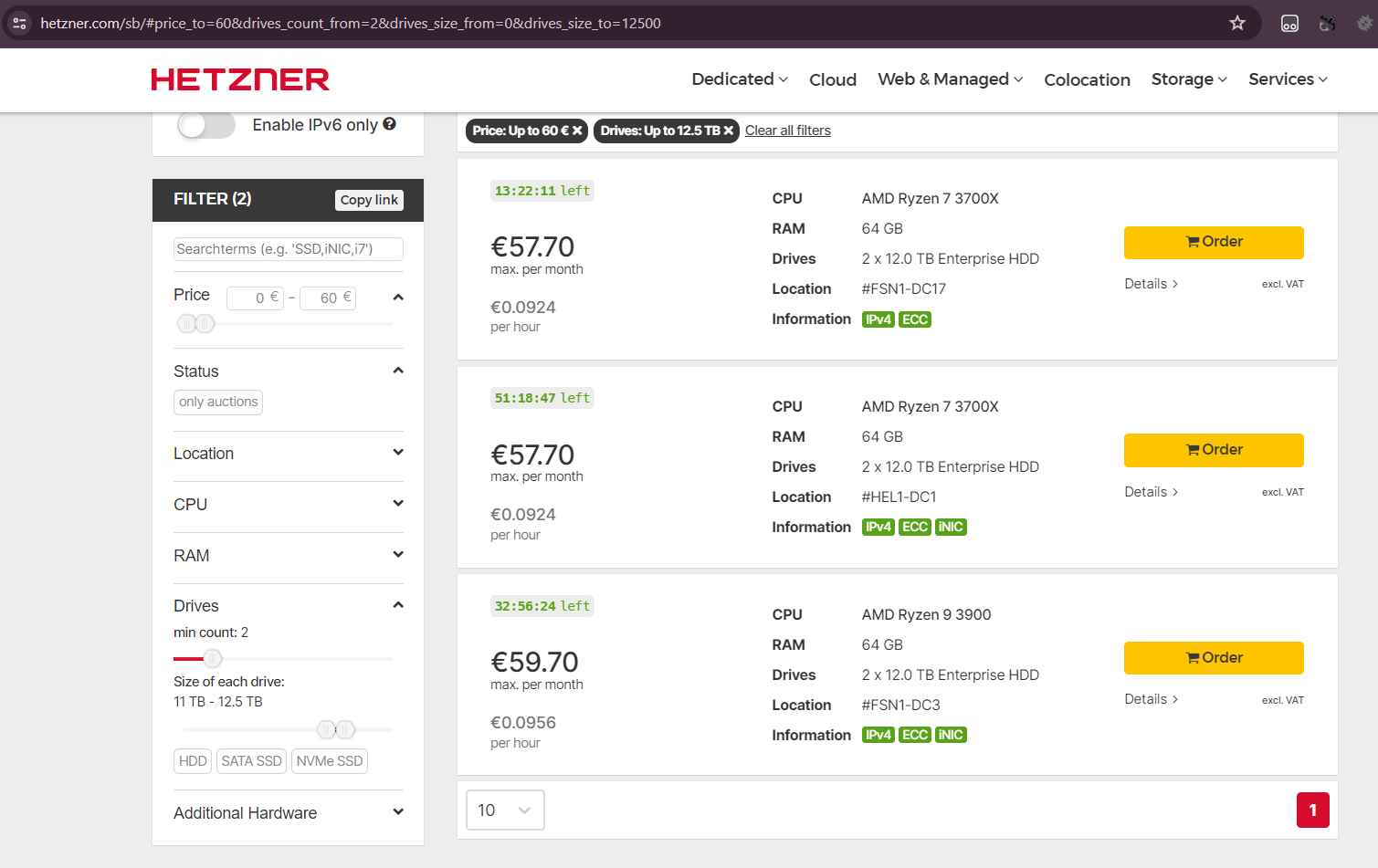The width and height of the screenshot is (1378, 868).
Task: Open the results per page dropdown
Action: (x=505, y=810)
